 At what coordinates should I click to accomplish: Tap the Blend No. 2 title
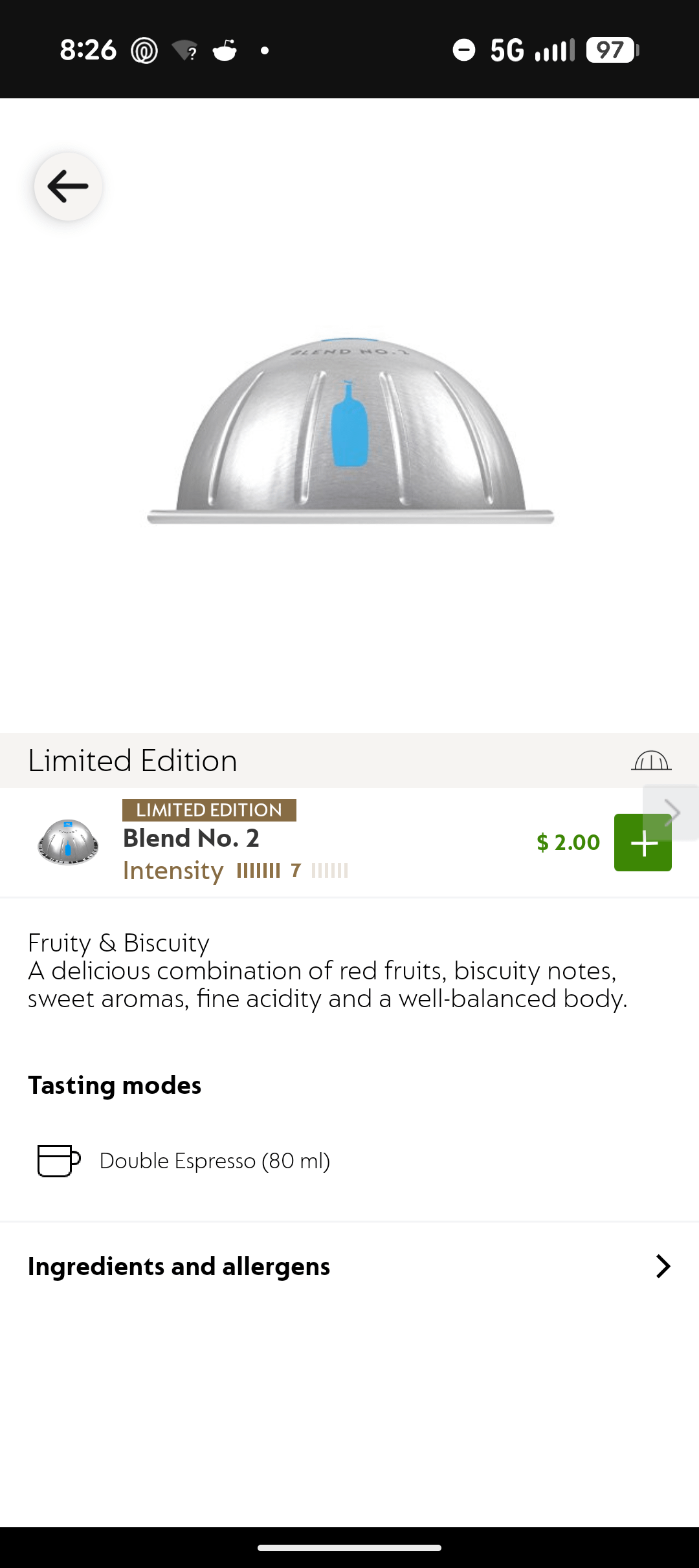coord(191,838)
